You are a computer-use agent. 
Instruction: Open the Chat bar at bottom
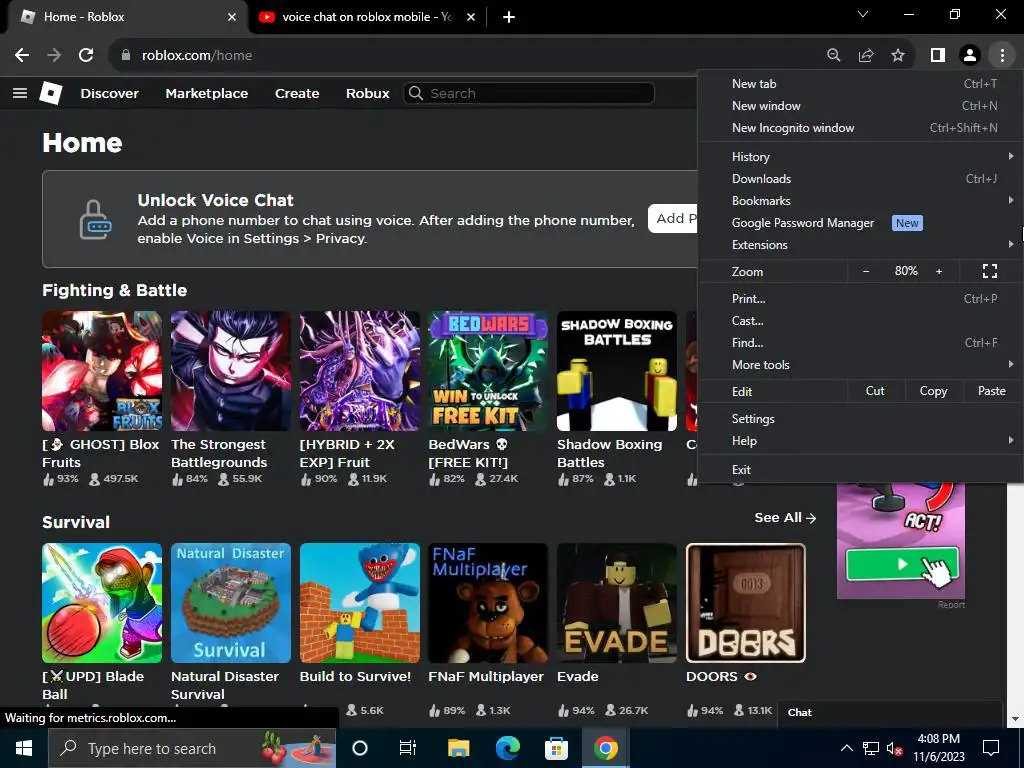coord(889,713)
